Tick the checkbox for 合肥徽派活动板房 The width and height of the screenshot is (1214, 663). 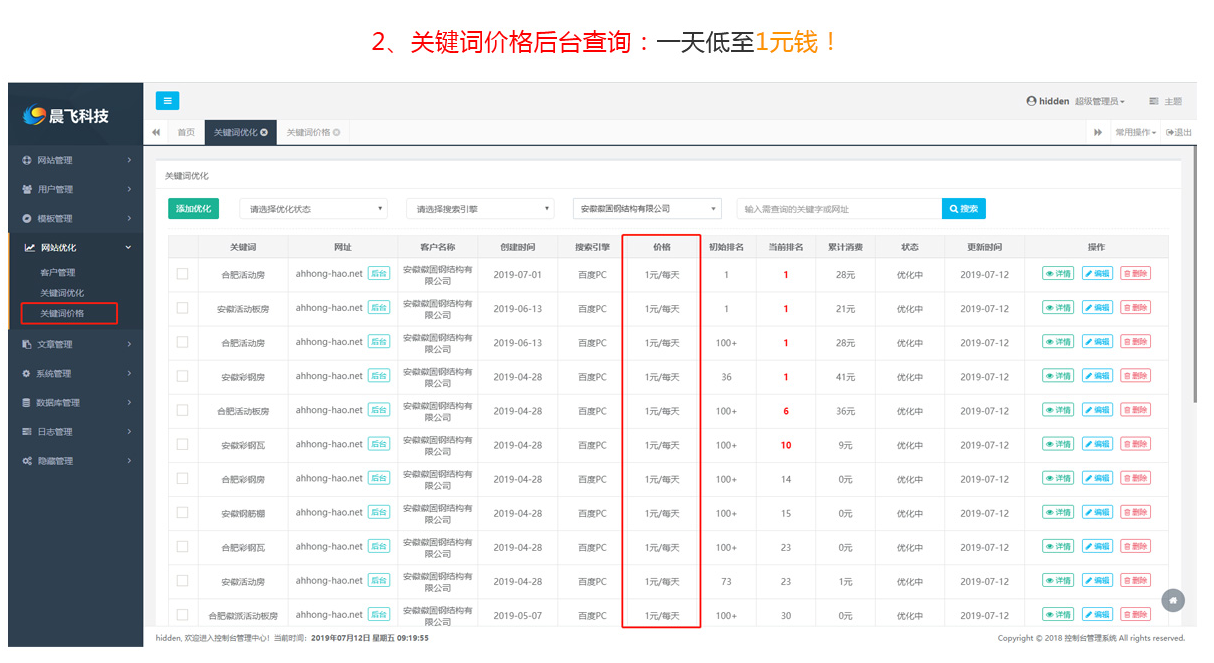[182, 614]
